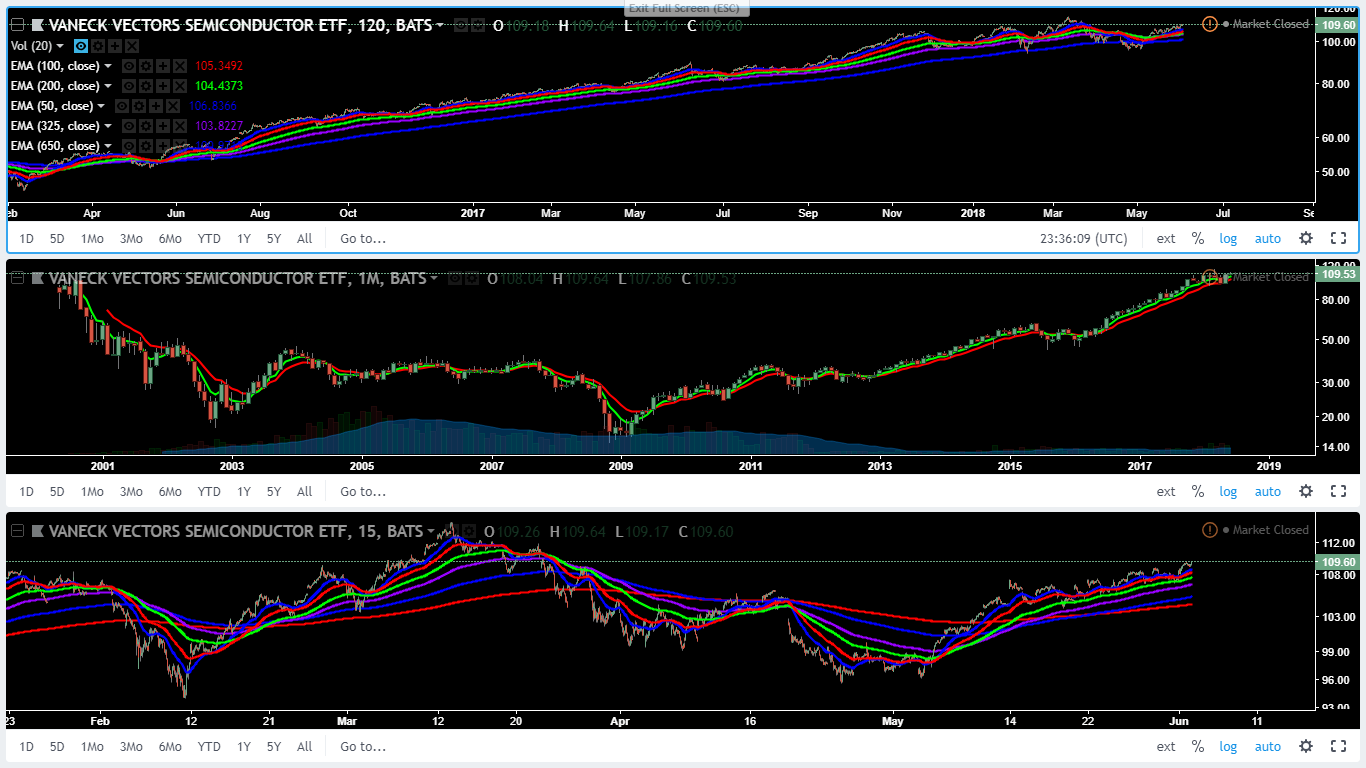This screenshot has height=768, width=1366.
Task: Open settings for EMA (50, close)
Action: 138,106
